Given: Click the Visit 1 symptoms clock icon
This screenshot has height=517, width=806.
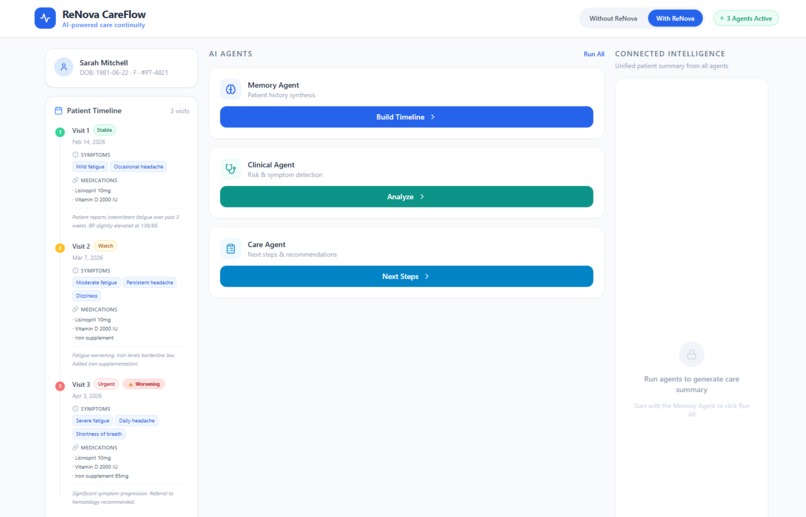Looking at the screenshot, I should [x=76, y=155].
